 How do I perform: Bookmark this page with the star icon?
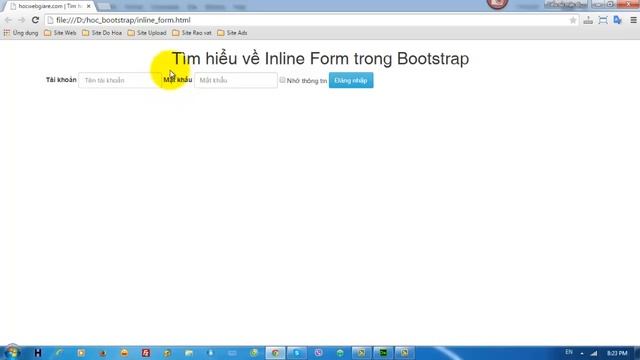click(x=573, y=20)
